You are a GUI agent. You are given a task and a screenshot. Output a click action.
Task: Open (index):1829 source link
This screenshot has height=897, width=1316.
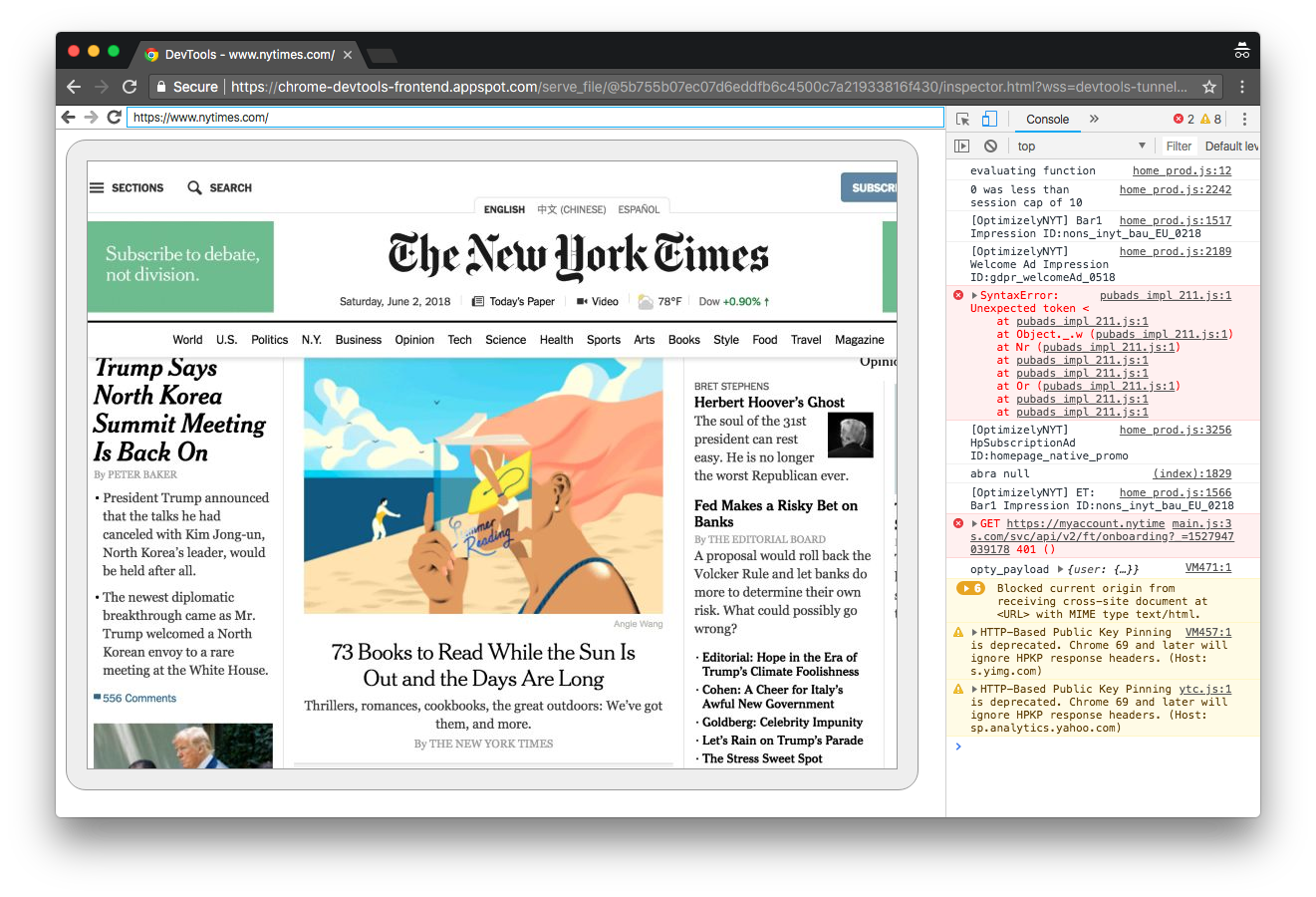(x=1191, y=473)
